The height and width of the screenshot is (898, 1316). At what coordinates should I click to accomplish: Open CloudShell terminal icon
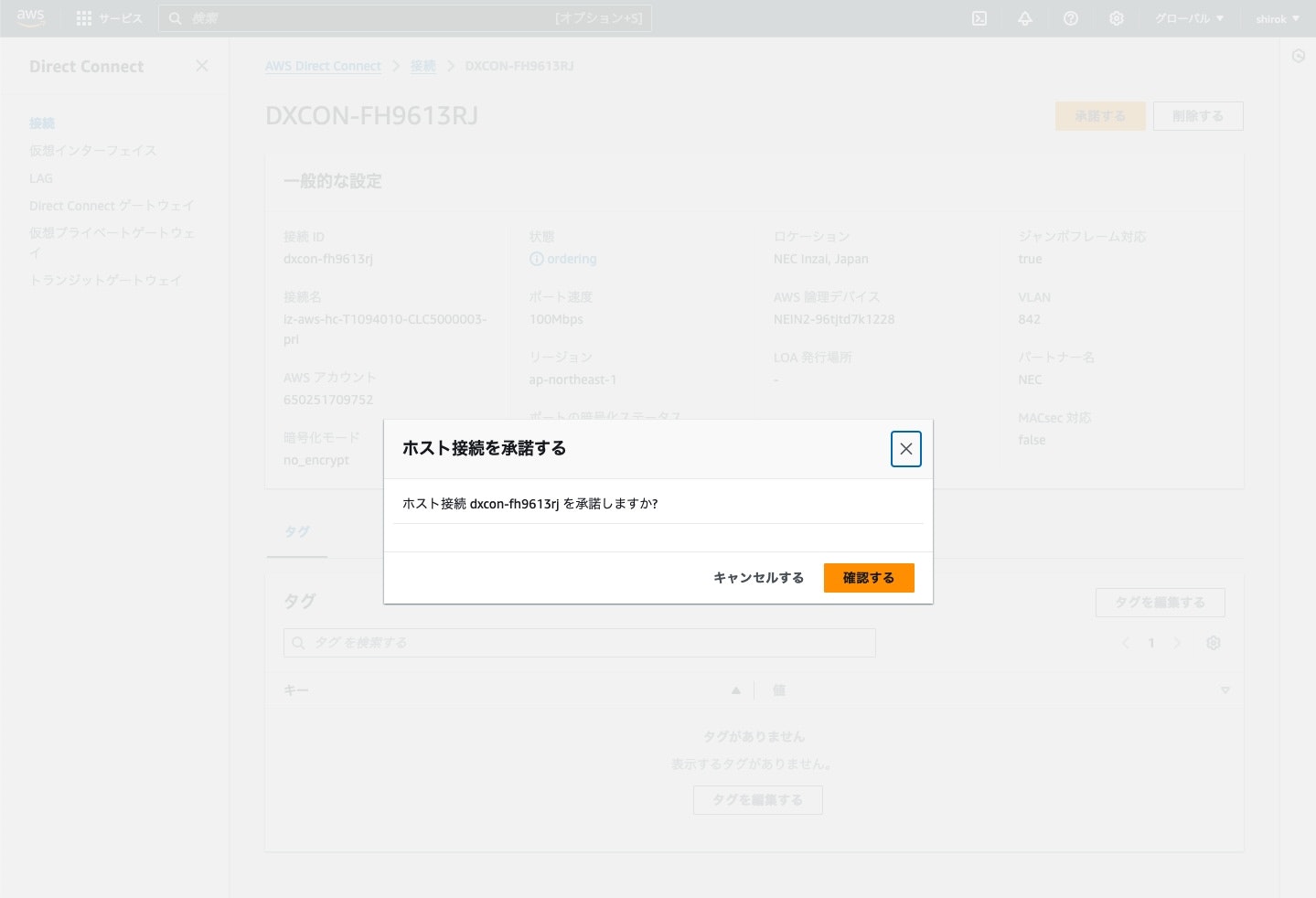click(x=979, y=18)
